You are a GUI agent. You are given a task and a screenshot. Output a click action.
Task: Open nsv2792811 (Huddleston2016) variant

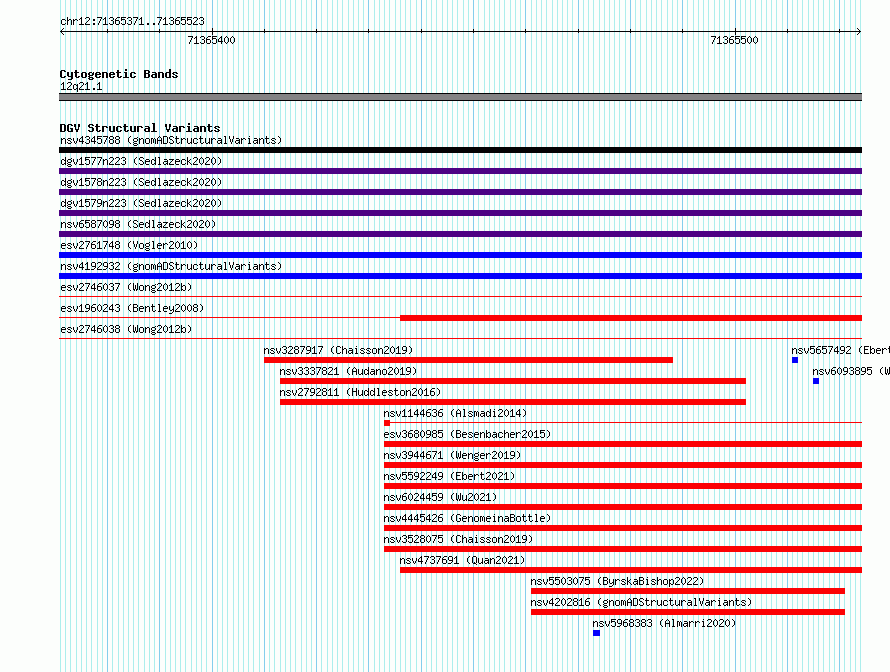click(360, 392)
